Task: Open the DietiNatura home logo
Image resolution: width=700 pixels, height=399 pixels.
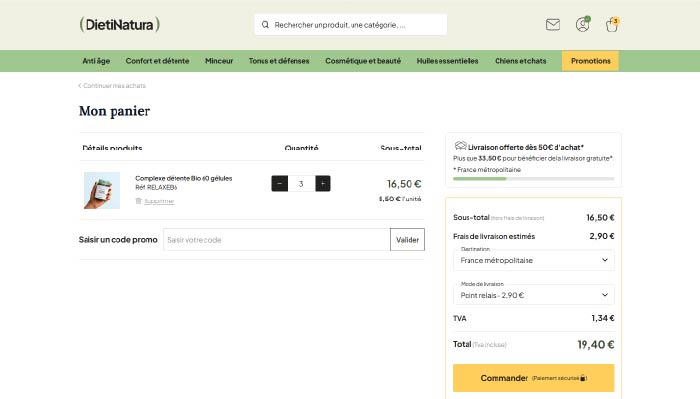Action: pyautogui.click(x=120, y=24)
